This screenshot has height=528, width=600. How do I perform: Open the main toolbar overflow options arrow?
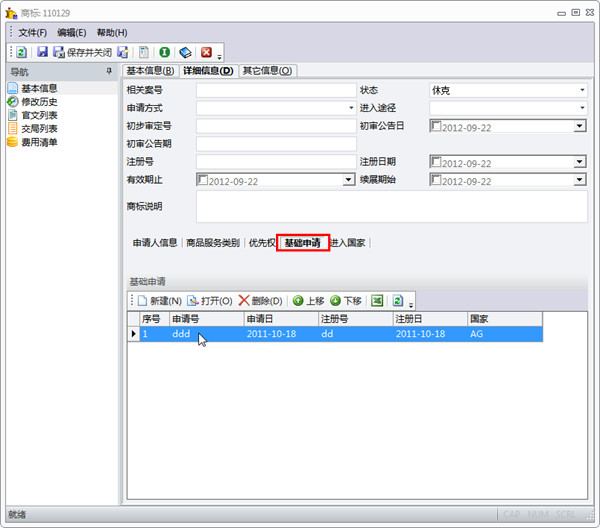[219, 57]
